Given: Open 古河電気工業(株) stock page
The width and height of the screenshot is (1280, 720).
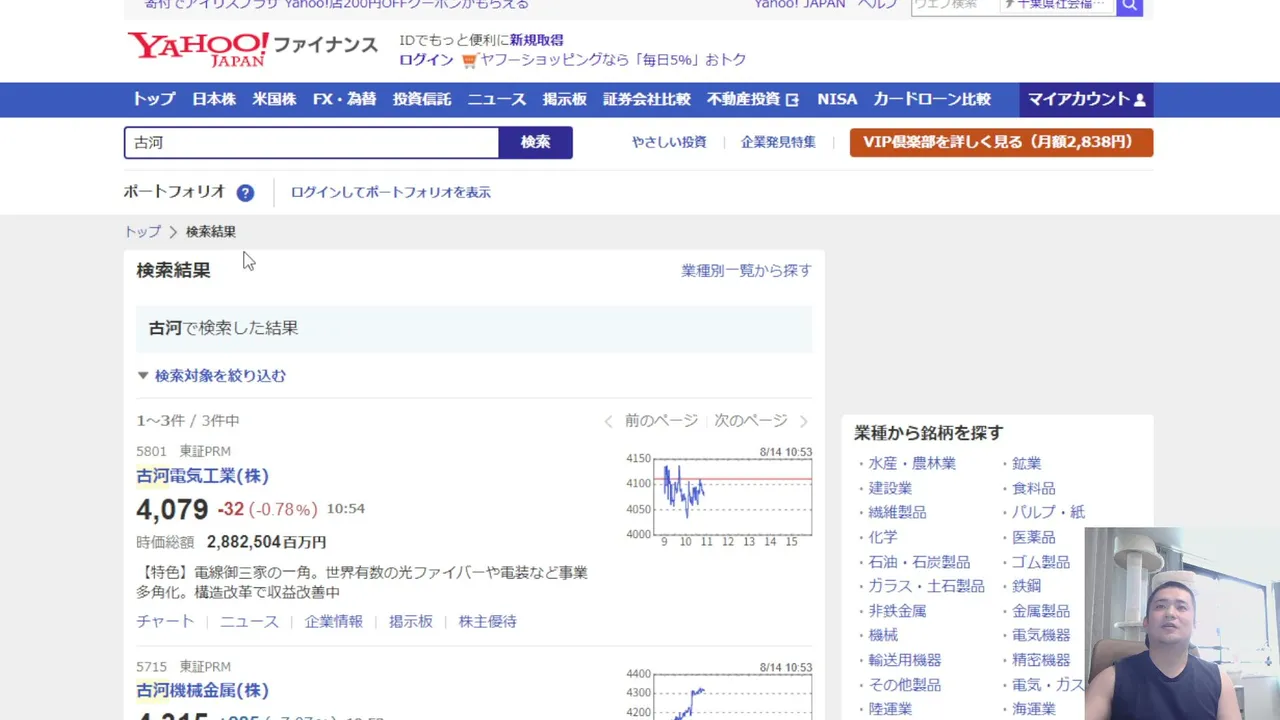Looking at the screenshot, I should pyautogui.click(x=203, y=476).
